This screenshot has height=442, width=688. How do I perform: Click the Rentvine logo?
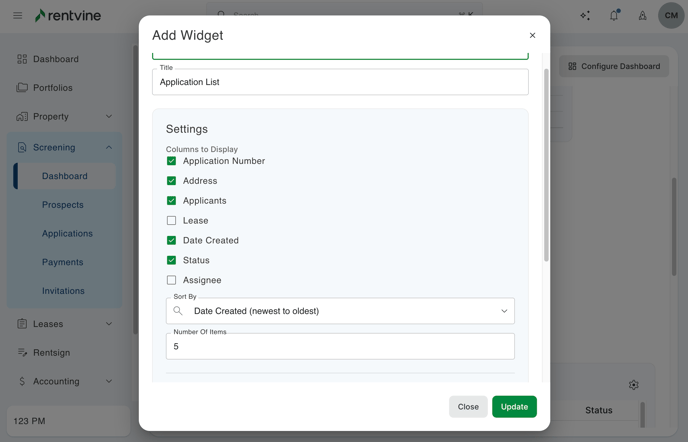[74, 16]
